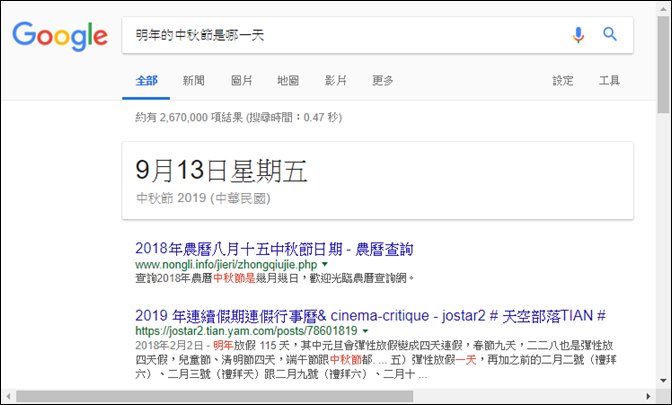Open 設定 search settings

(563, 80)
